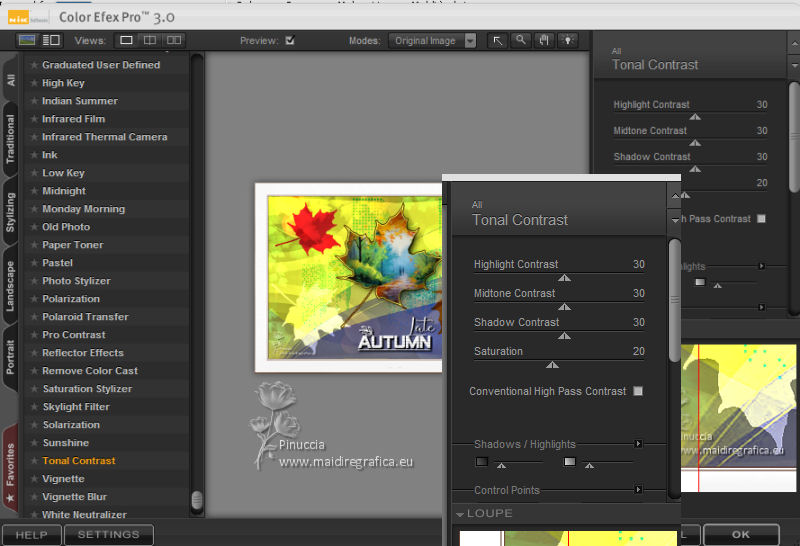Expand the Shadows / Highlights section
This screenshot has width=800, height=546.
(x=638, y=444)
